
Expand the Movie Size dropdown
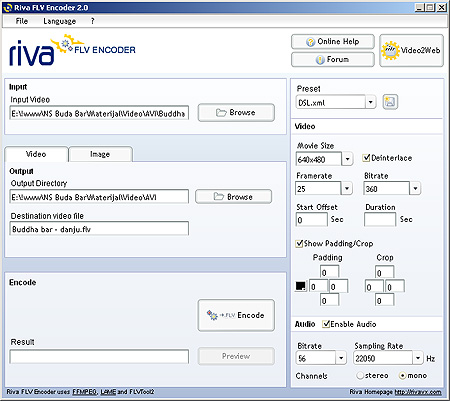tap(347, 159)
